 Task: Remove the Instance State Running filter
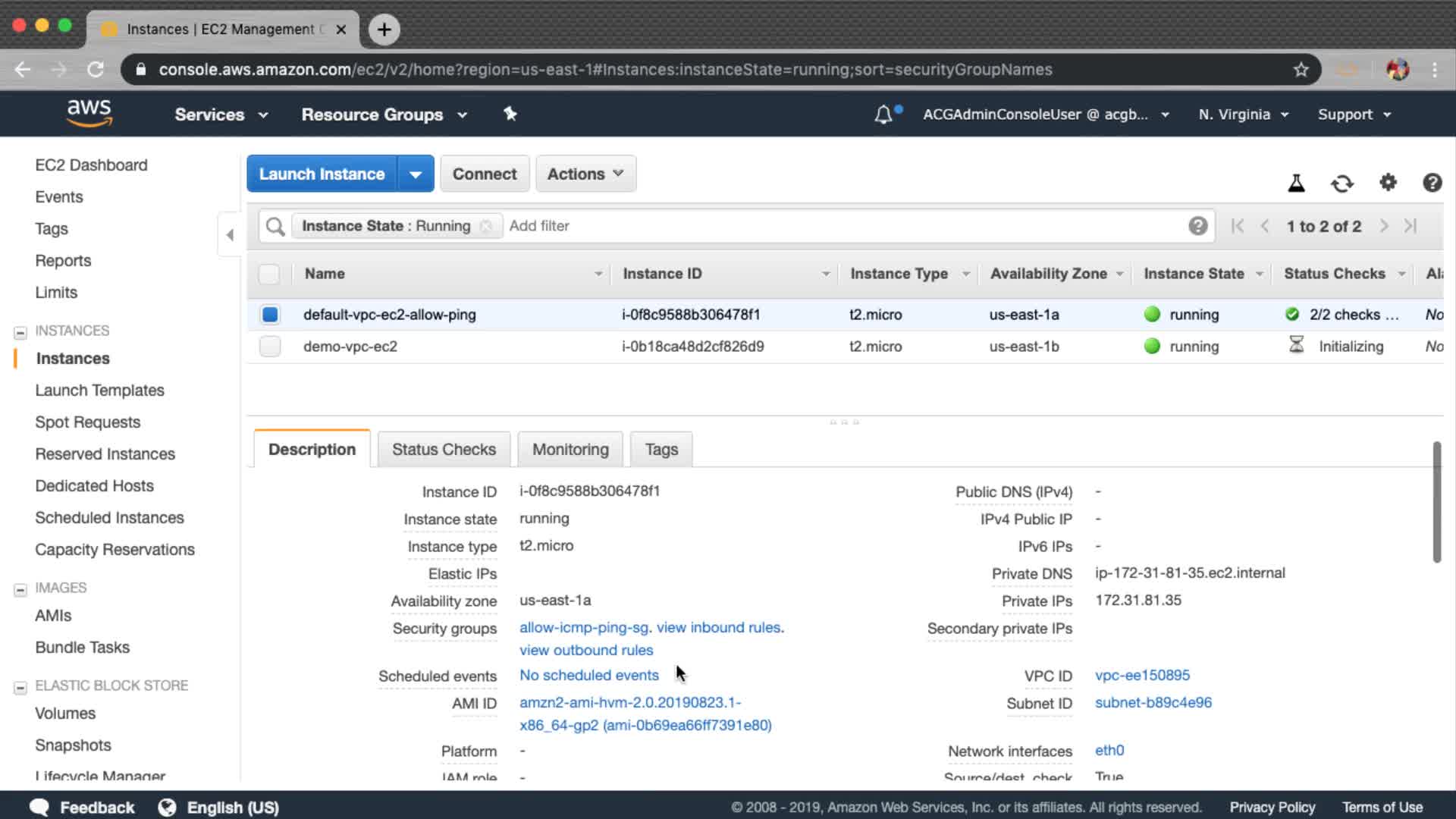coord(486,226)
